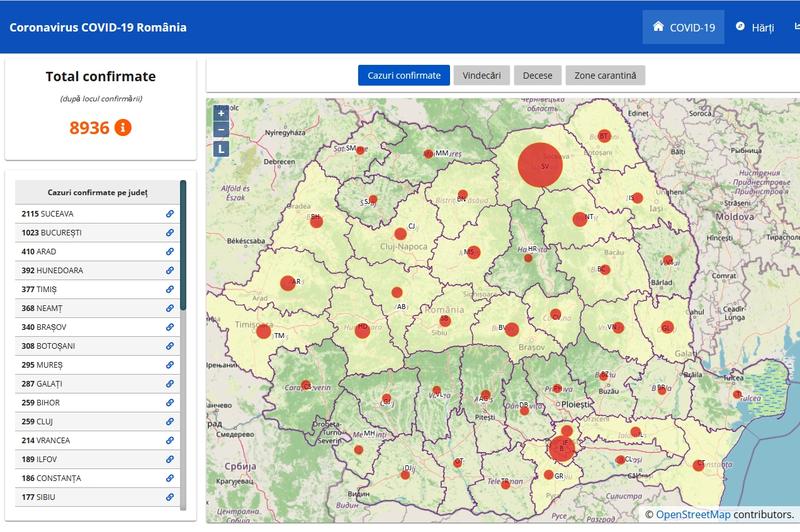The width and height of the screenshot is (800, 532).
Task: Open the link icon for SIBIU
Action: tap(170, 497)
